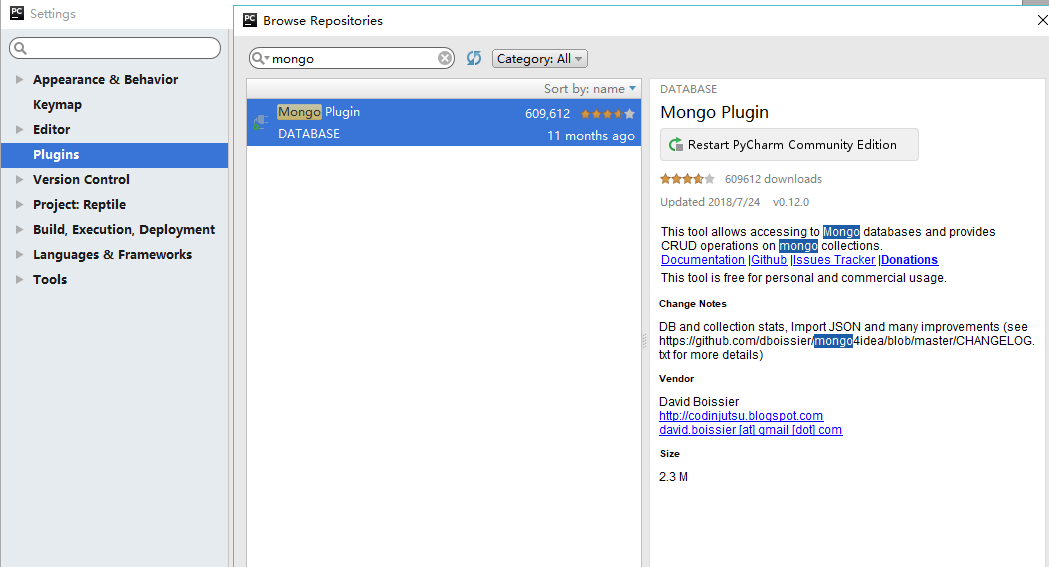Focus the plugin search field with mongo
The image size is (1049, 567).
pyautogui.click(x=352, y=58)
